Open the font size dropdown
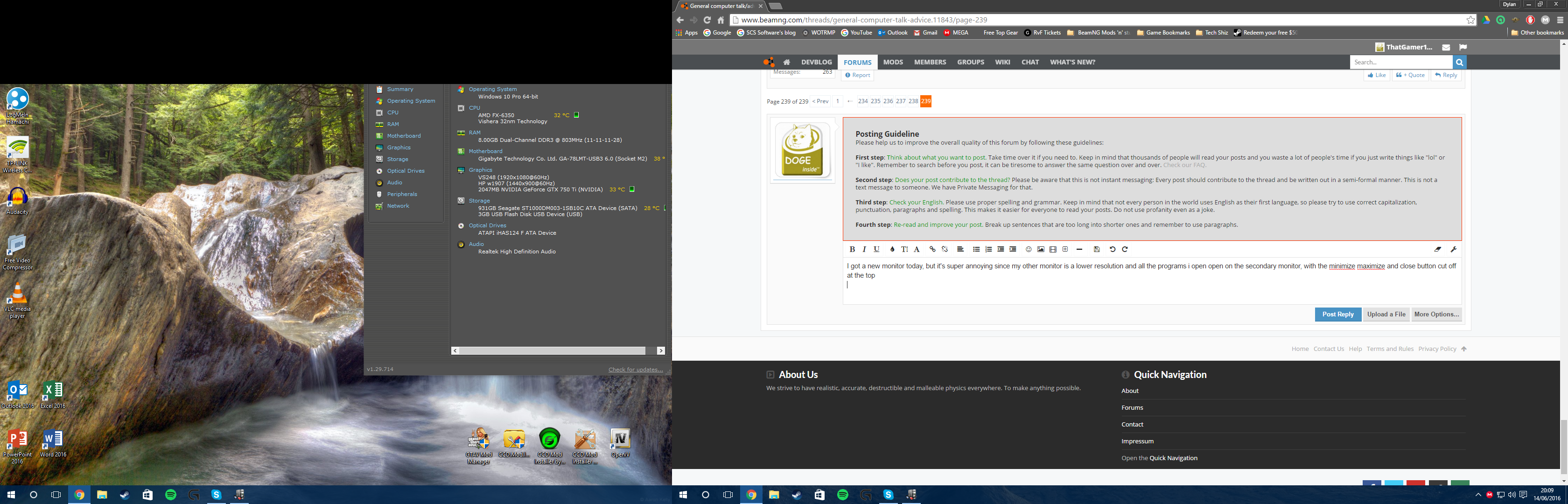 pos(904,249)
